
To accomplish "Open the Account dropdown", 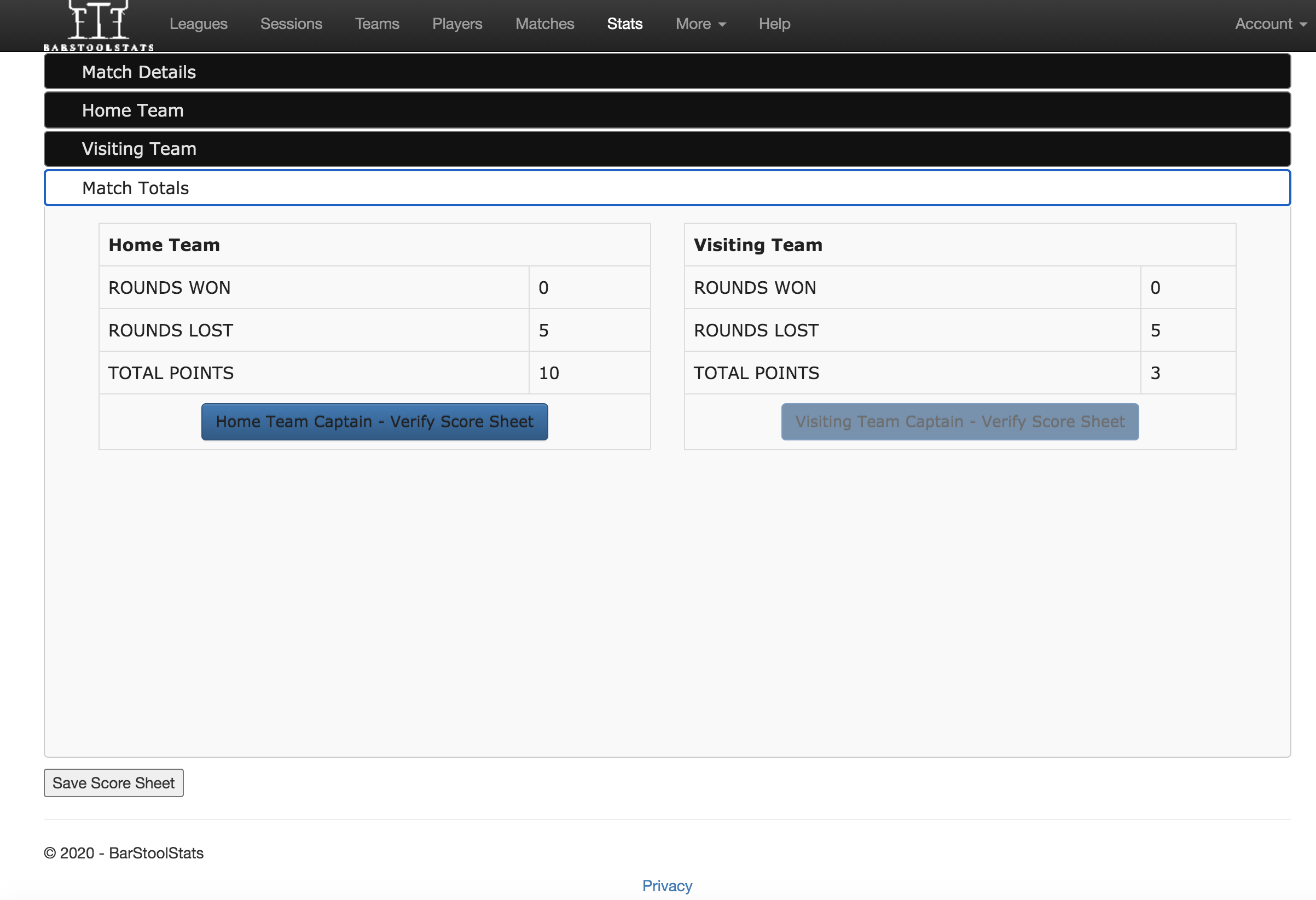I will (x=1270, y=24).
